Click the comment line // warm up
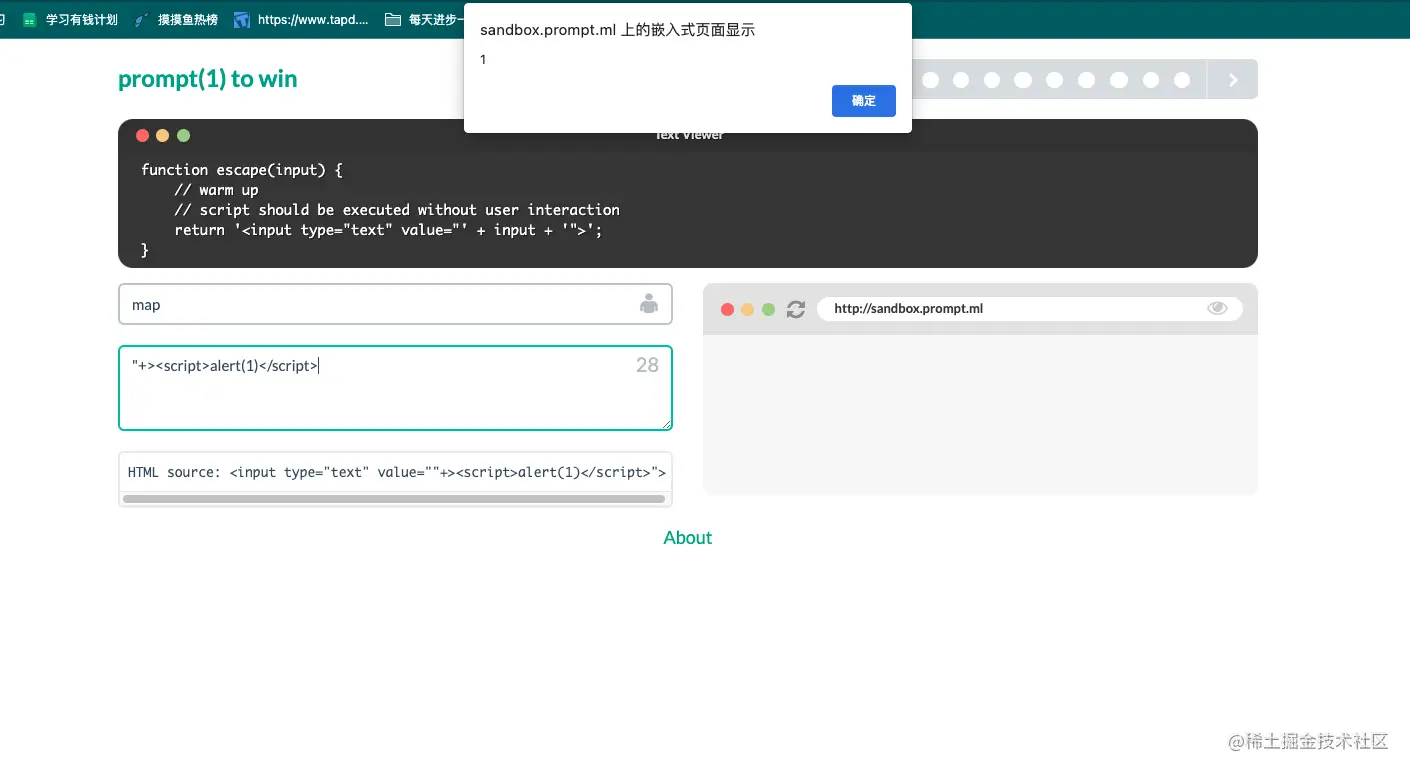1410x773 pixels. pos(216,190)
